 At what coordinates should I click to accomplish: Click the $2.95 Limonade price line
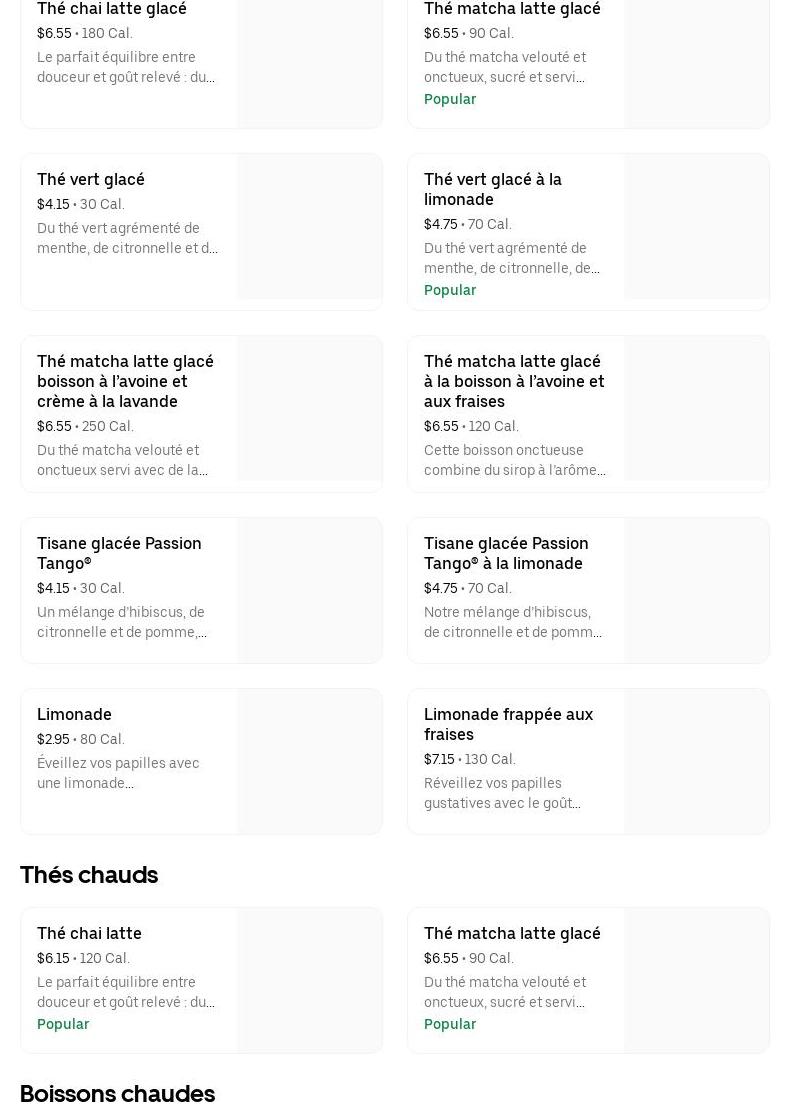coord(81,739)
